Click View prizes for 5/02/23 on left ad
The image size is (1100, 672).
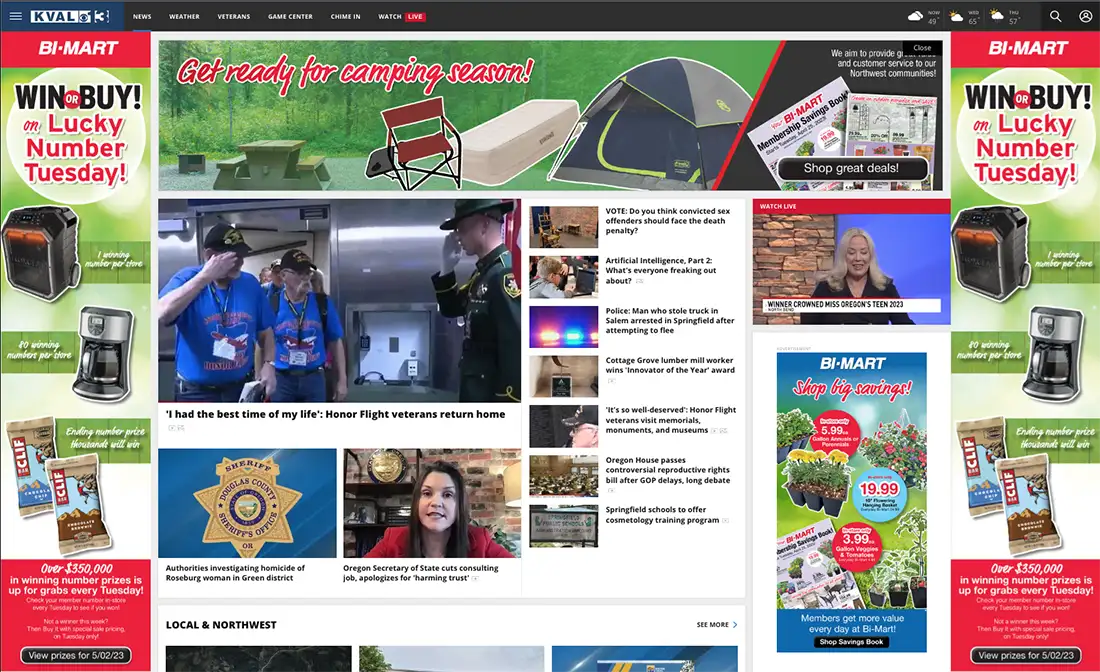pyautogui.click(x=76, y=655)
